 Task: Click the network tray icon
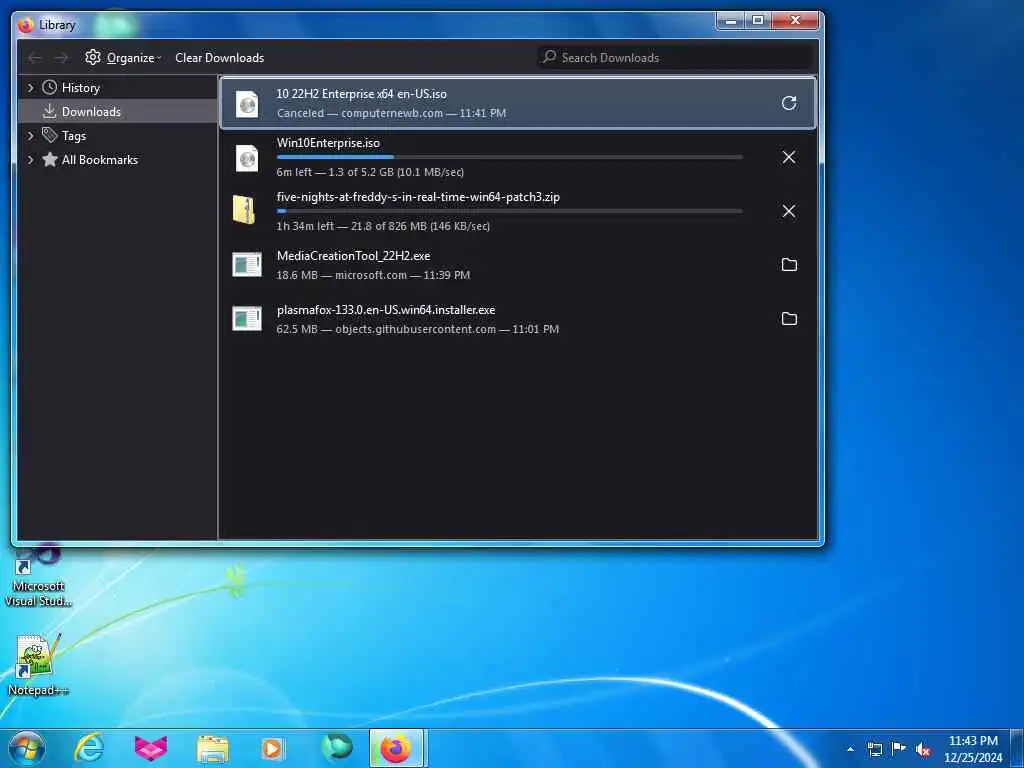tap(875, 749)
